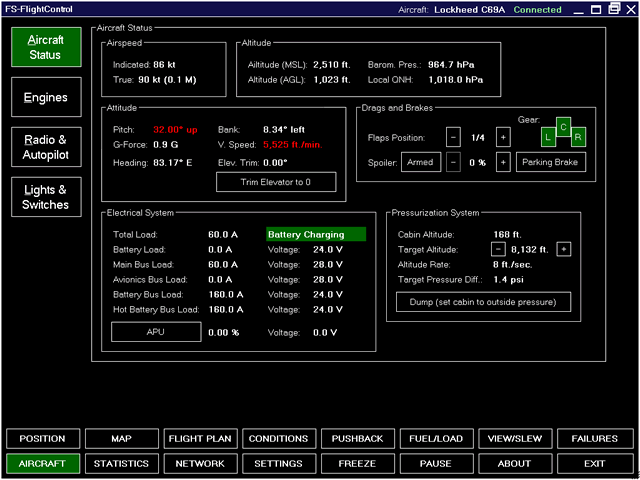Open the Lights & Switches tab
The height and width of the screenshot is (480, 640).
click(x=45, y=197)
